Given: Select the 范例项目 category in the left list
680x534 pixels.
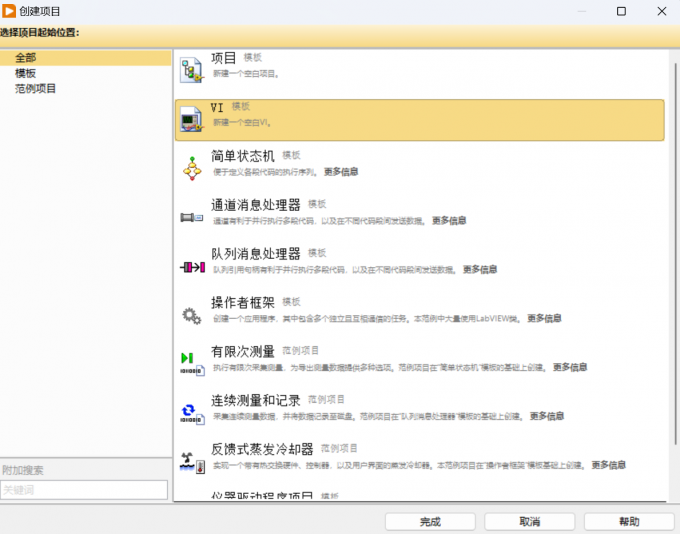Looking at the screenshot, I should click(x=36, y=89).
